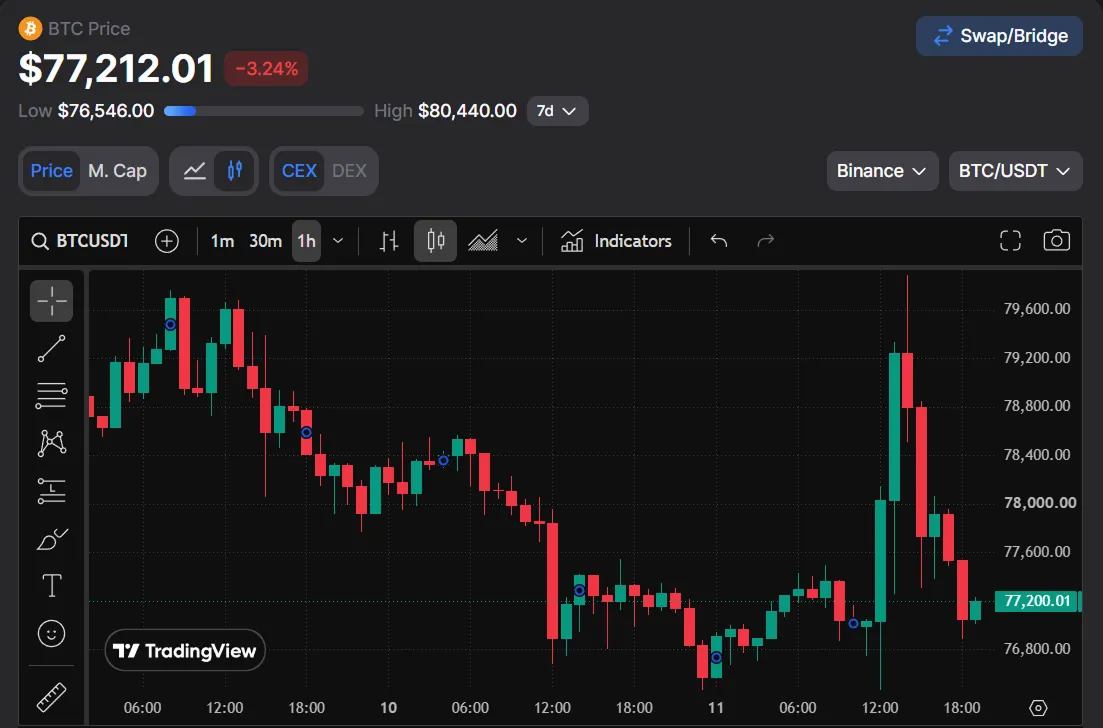Select the Fibonacci retracement tool
This screenshot has width=1103, height=728.
coord(51,396)
